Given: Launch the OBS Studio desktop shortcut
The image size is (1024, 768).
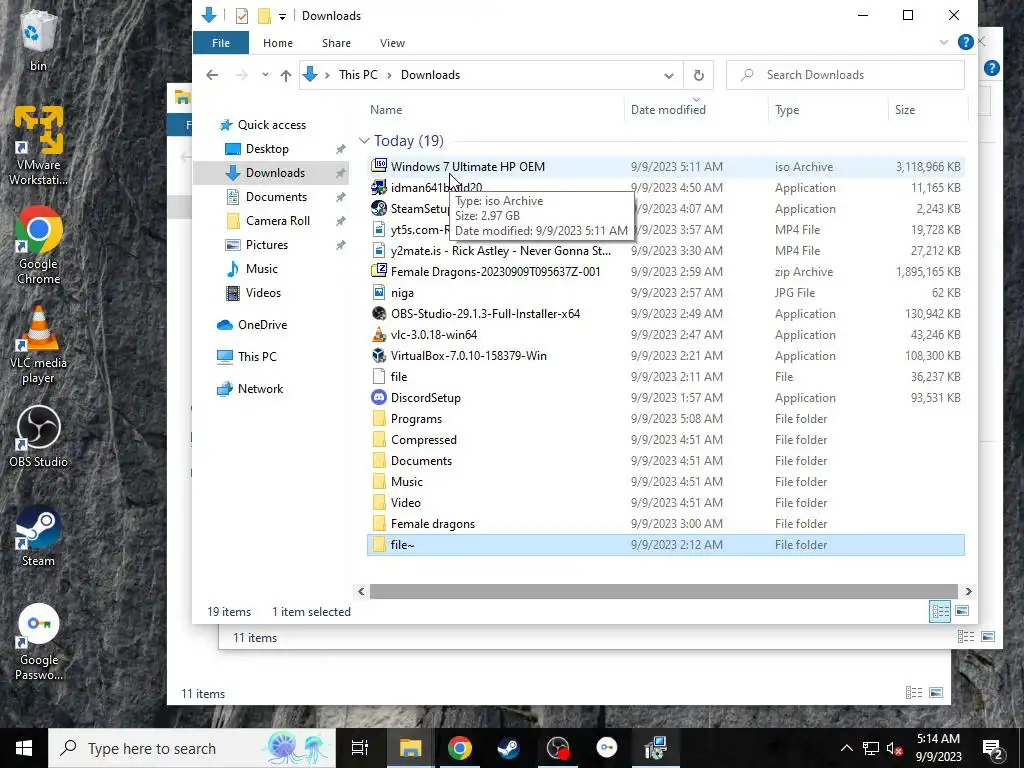Looking at the screenshot, I should pos(38,436).
